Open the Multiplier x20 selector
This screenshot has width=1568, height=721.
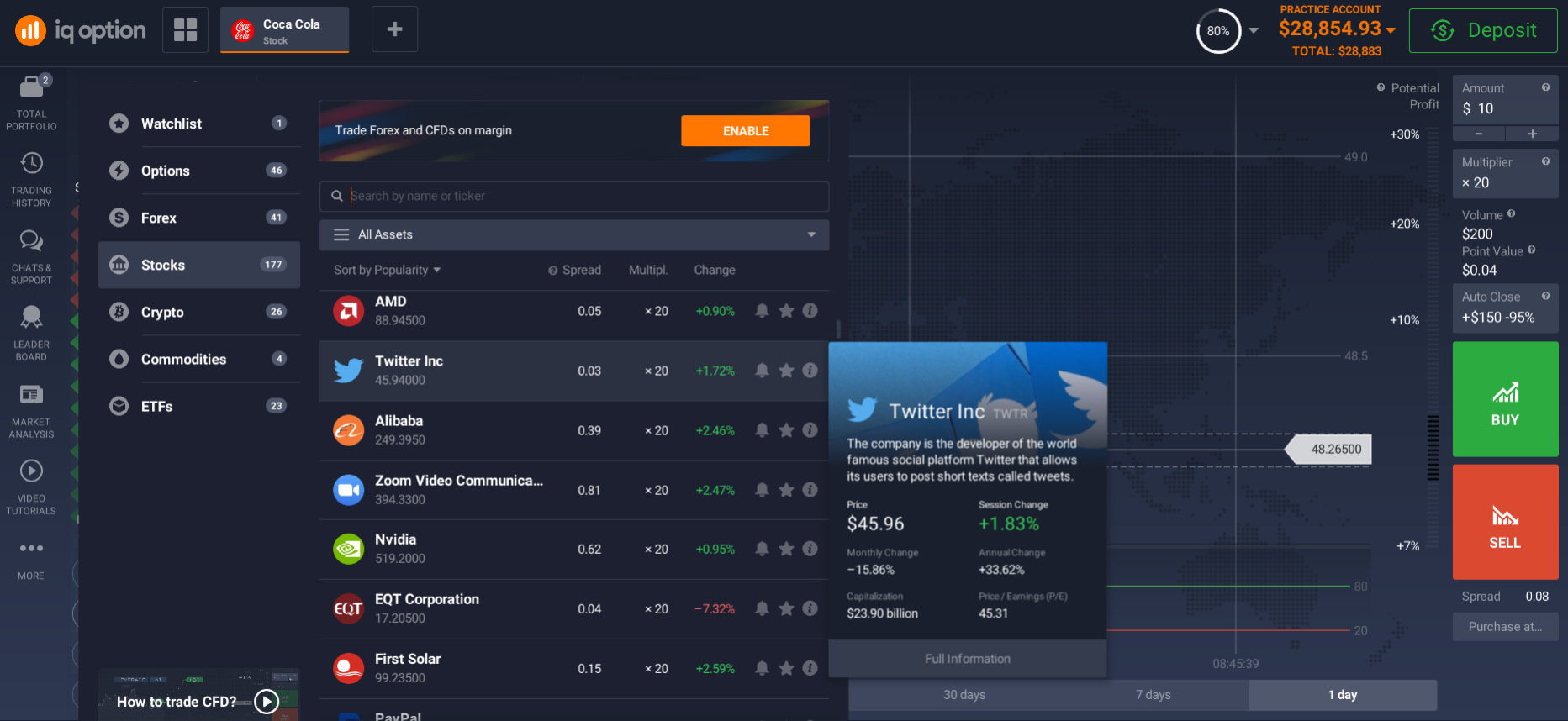[1505, 173]
